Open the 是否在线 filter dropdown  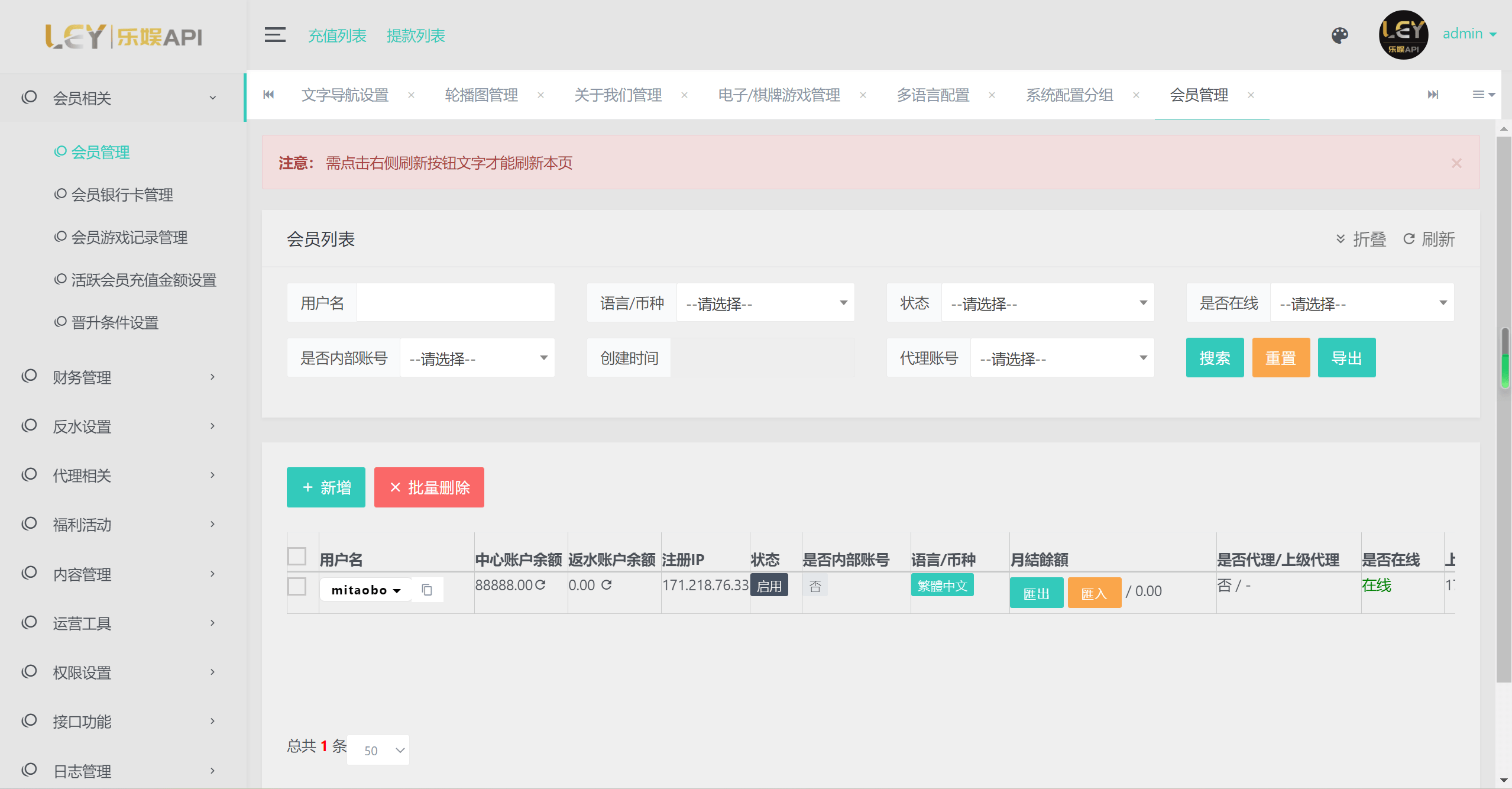tap(1361, 303)
